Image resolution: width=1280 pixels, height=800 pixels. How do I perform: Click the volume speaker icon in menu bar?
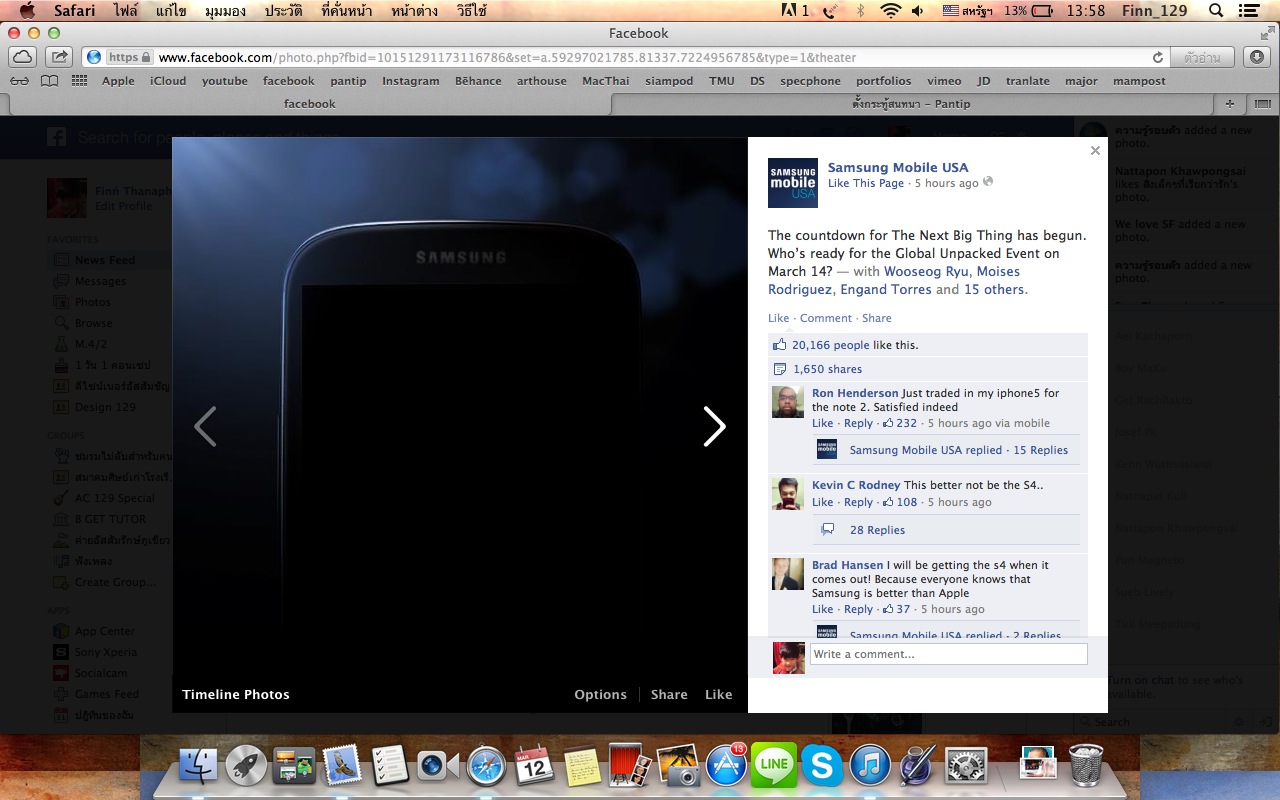click(918, 10)
